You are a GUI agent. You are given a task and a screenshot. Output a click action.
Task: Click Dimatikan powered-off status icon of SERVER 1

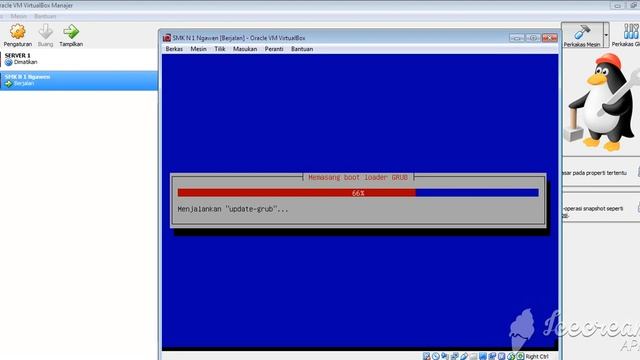pos(9,62)
